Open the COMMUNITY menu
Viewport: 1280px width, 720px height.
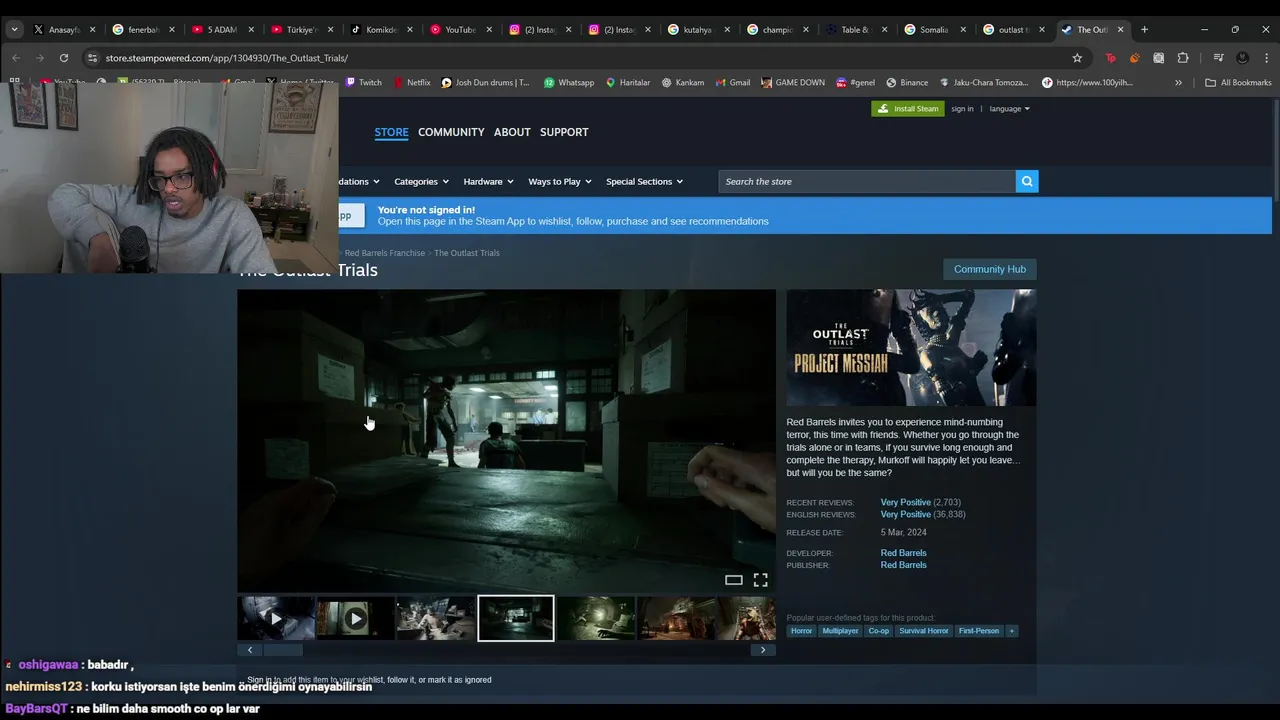(x=451, y=132)
